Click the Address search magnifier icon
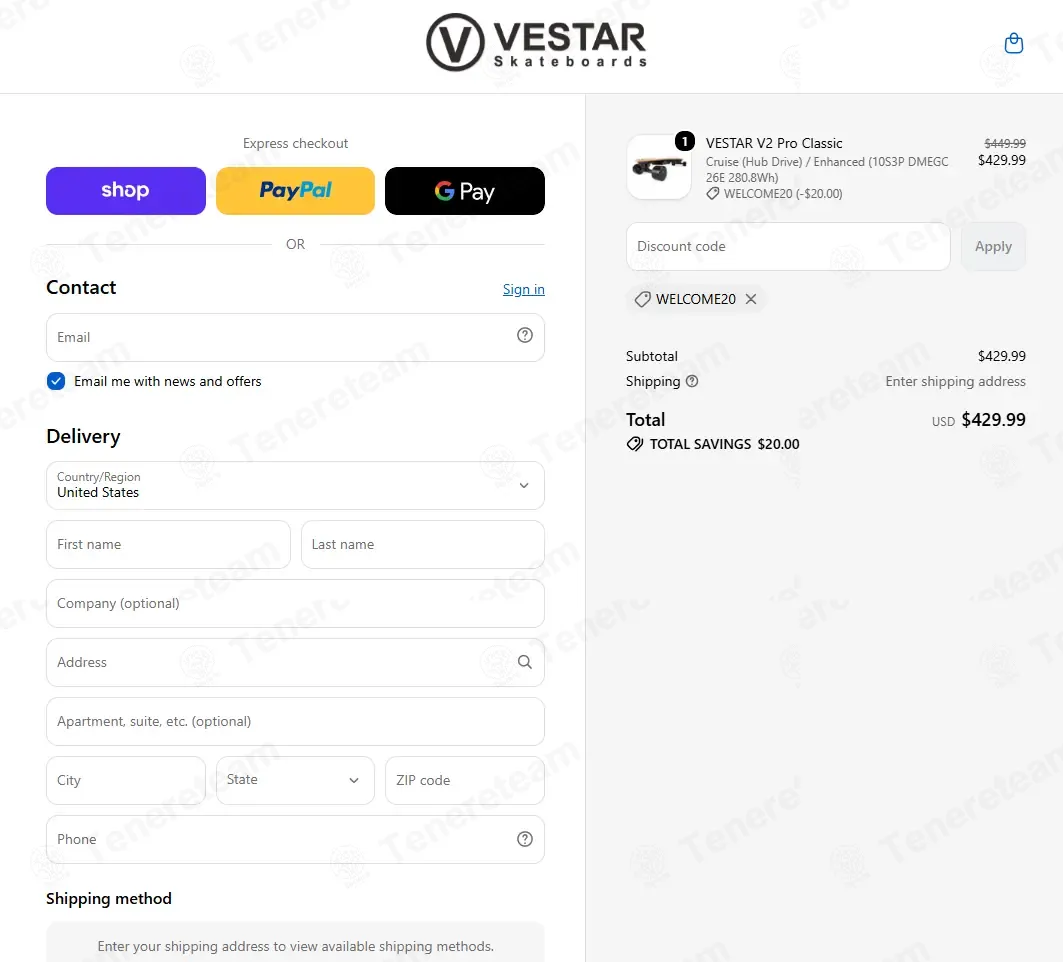This screenshot has height=962, width=1063. 525,662
